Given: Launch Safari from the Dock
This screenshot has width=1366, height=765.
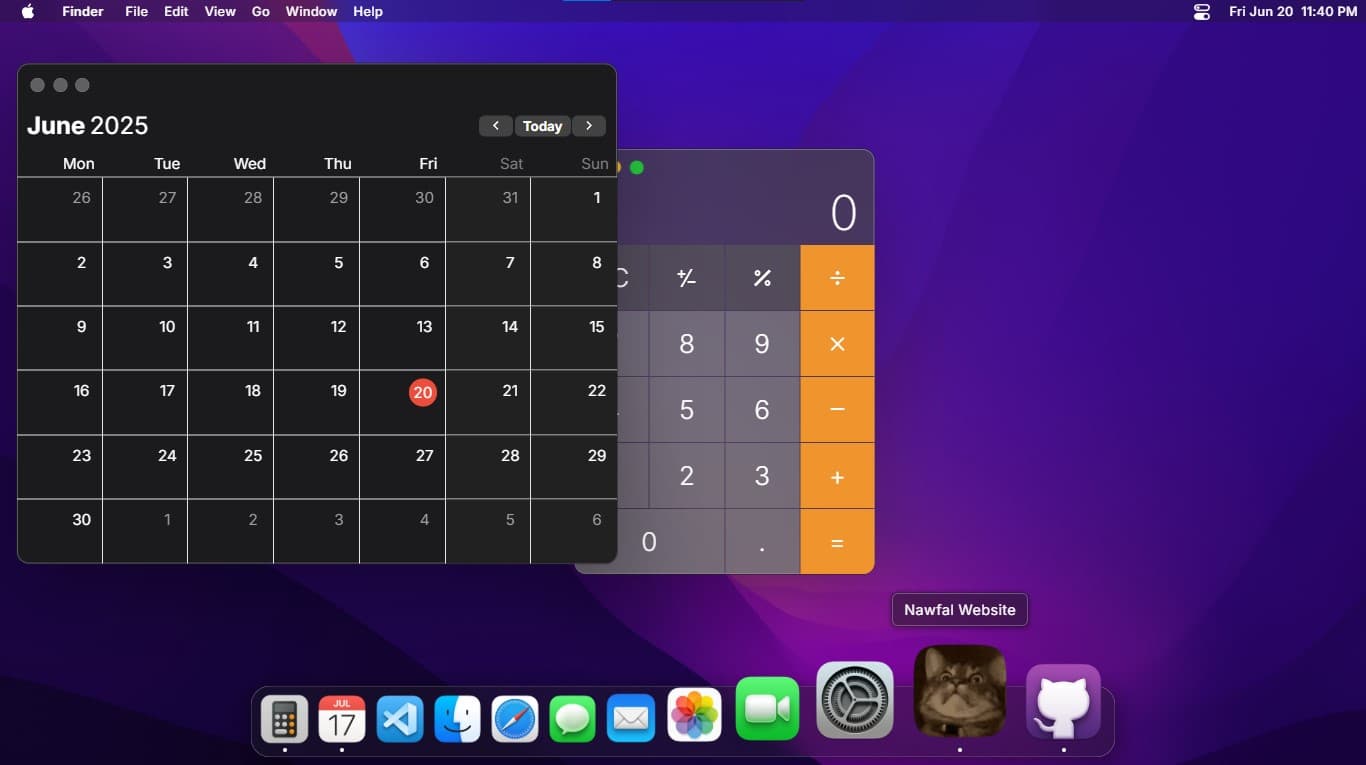Looking at the screenshot, I should tap(514, 717).
